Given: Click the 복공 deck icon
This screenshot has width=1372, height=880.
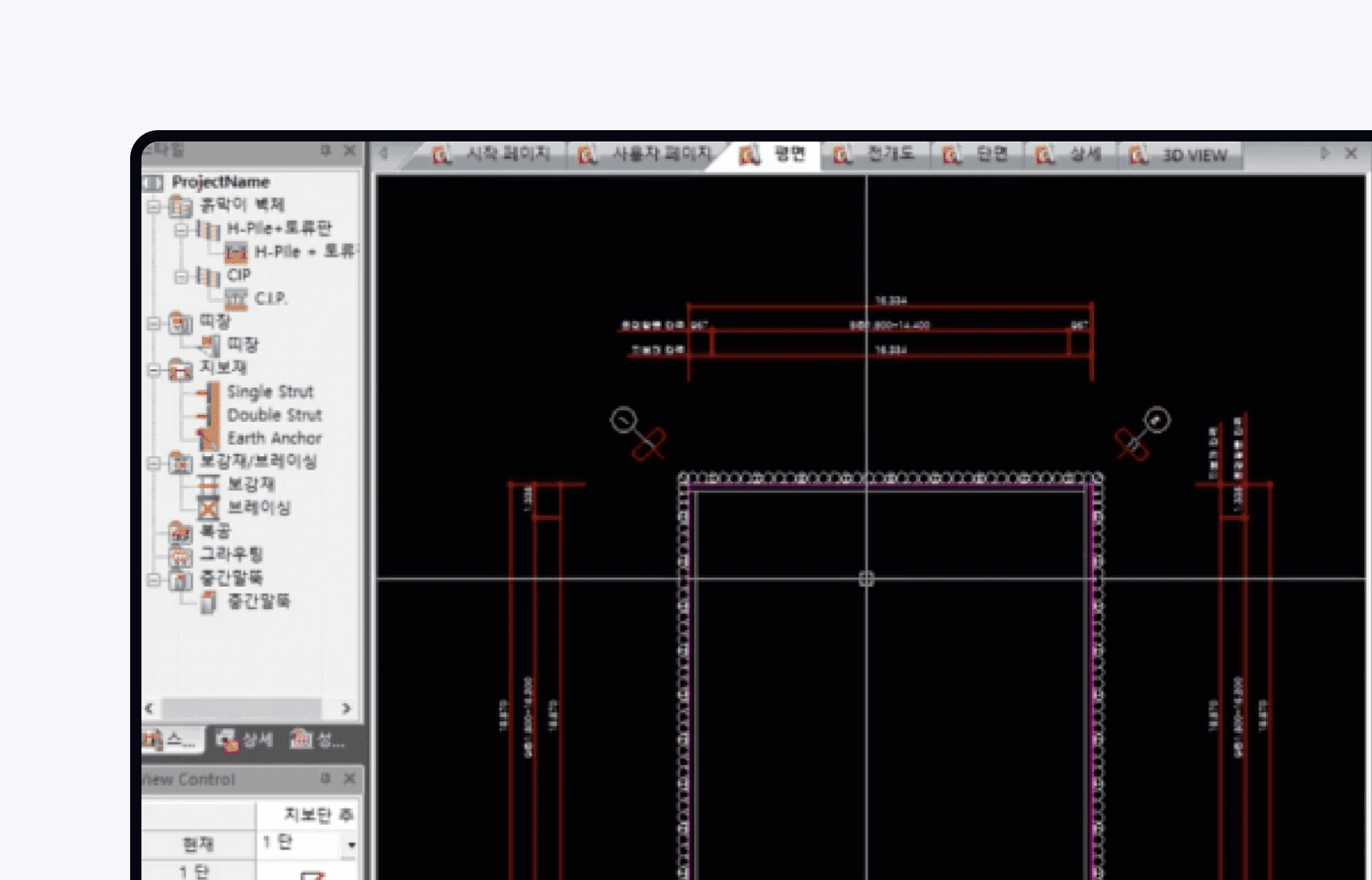Looking at the screenshot, I should 180,532.
